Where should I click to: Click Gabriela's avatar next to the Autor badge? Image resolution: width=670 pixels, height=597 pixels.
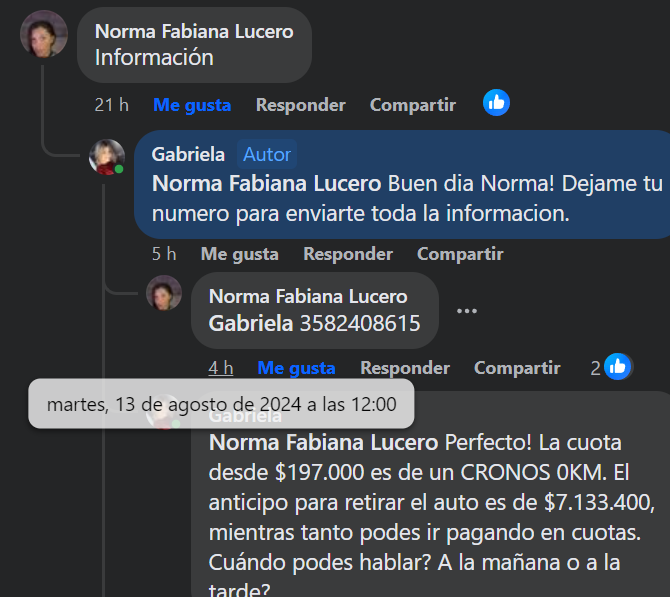[x=106, y=157]
